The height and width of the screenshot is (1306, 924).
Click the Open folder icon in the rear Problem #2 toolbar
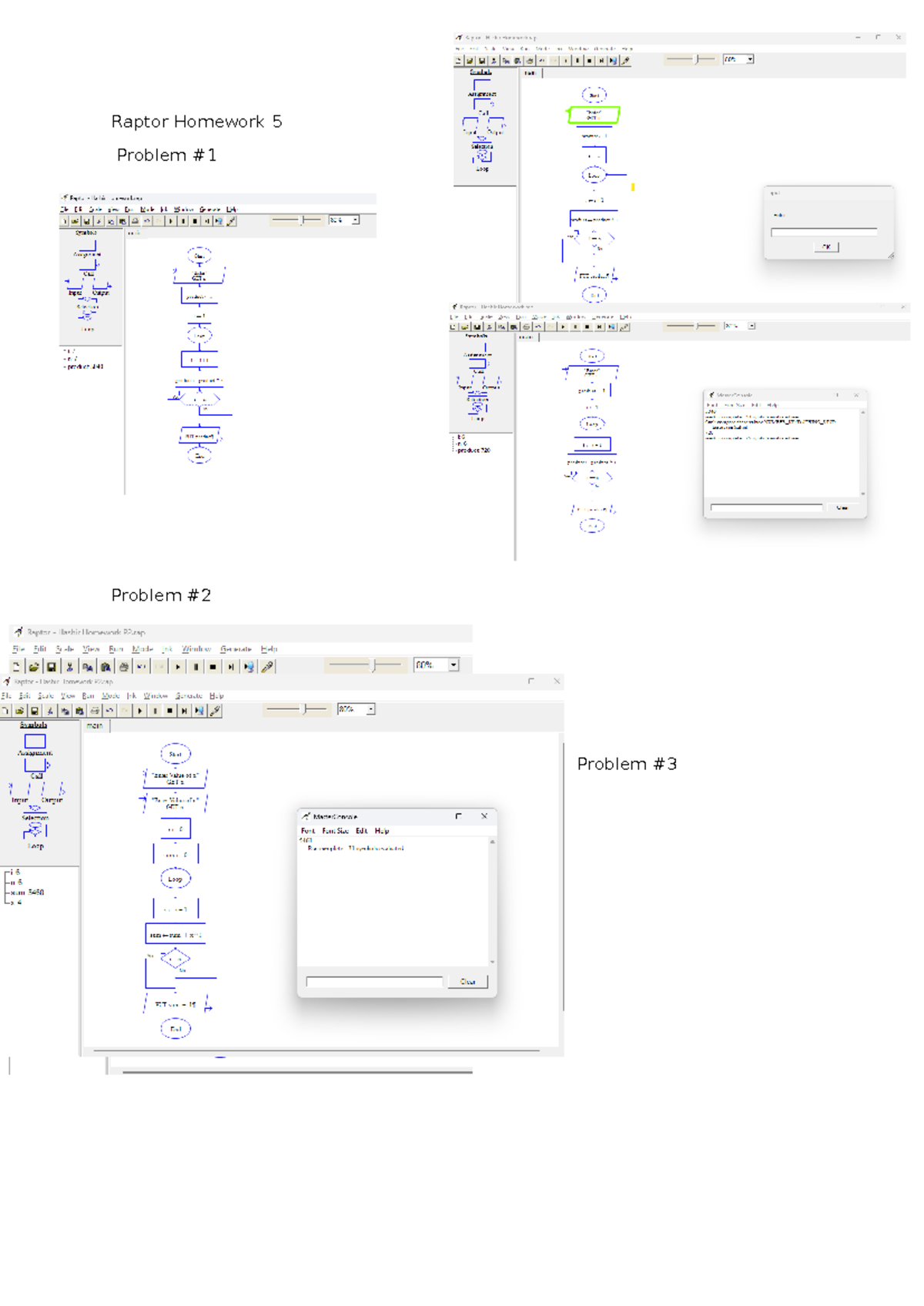pos(34,667)
